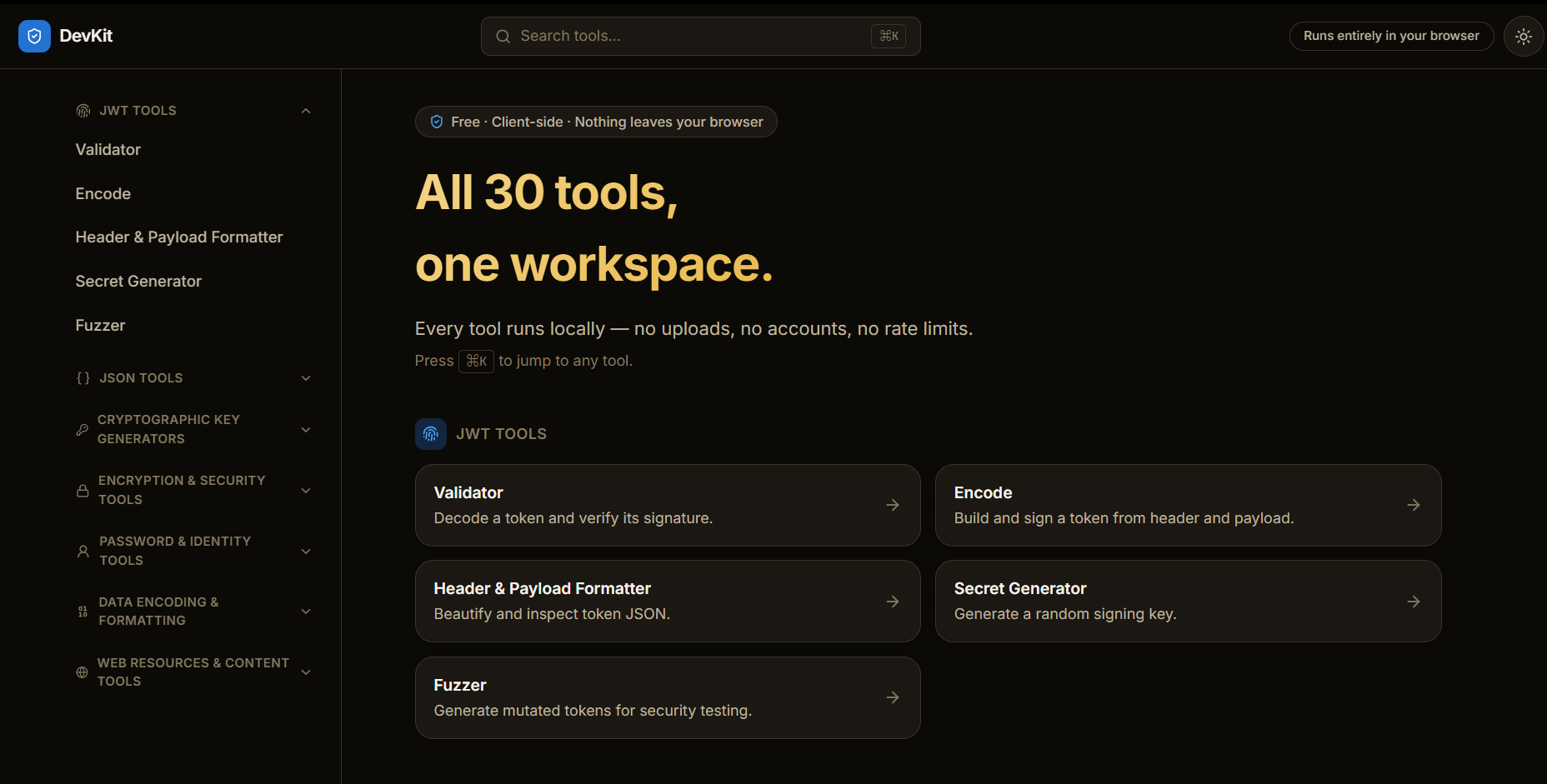Click the "All 30 tools," headline text
1547x784 pixels.
547,193
